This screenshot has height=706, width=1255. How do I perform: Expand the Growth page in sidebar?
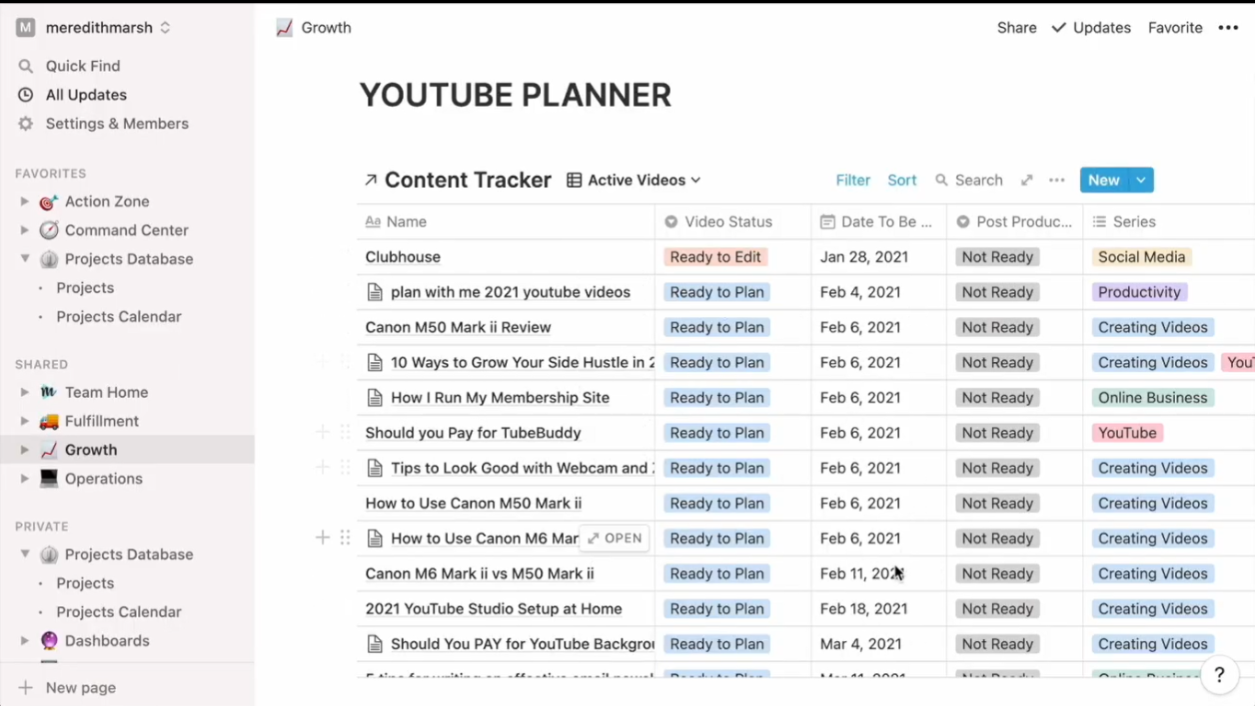point(25,450)
